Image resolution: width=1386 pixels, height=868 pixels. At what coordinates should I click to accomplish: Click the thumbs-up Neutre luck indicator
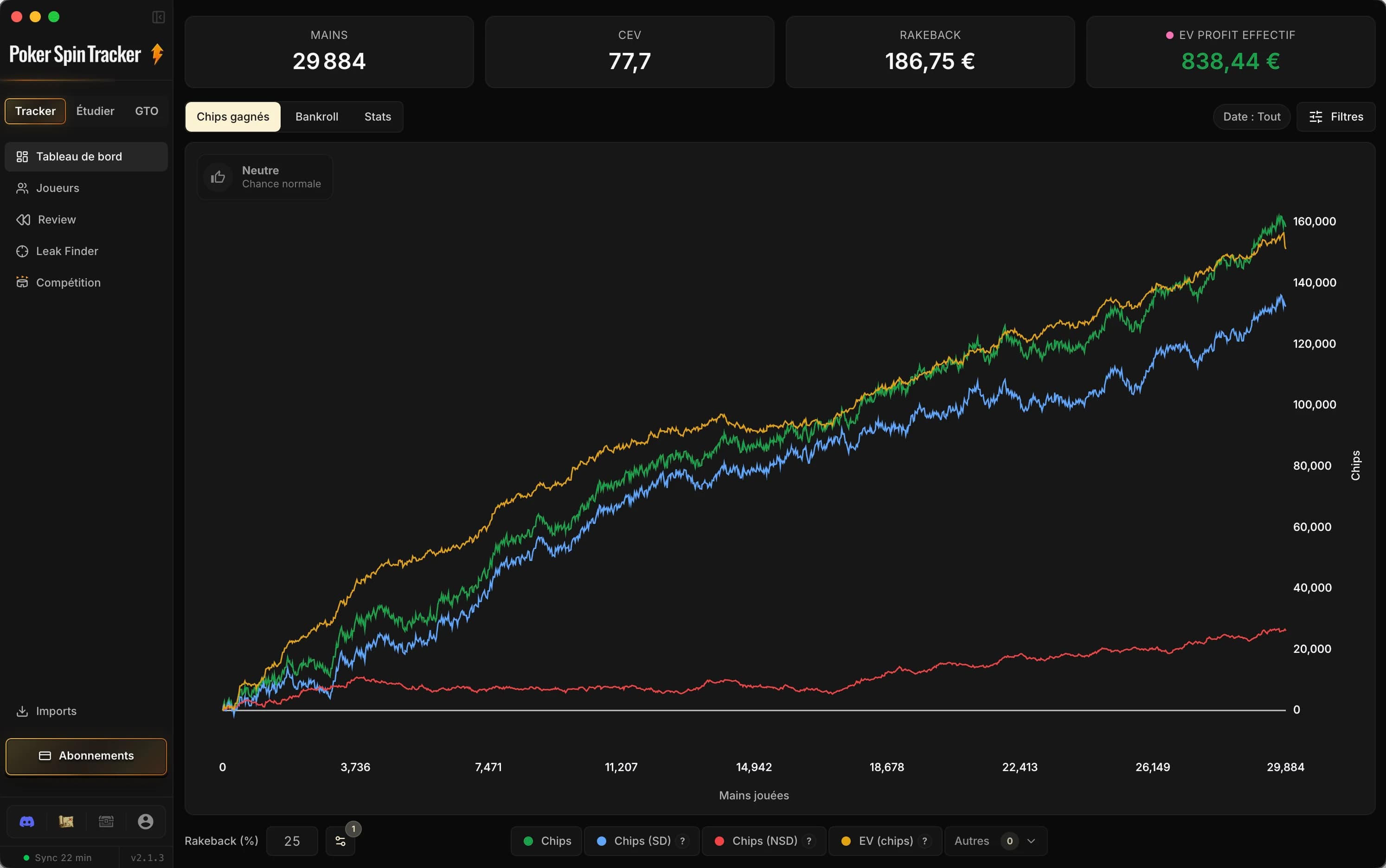265,177
